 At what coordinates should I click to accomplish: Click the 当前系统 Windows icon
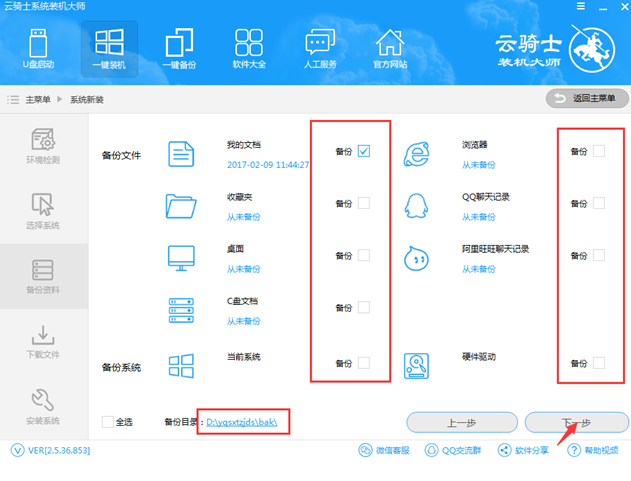tap(181, 366)
